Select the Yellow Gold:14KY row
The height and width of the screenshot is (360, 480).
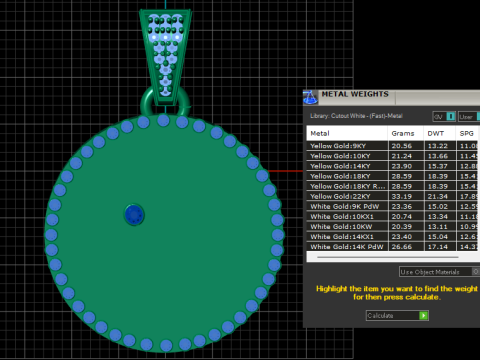[392, 166]
